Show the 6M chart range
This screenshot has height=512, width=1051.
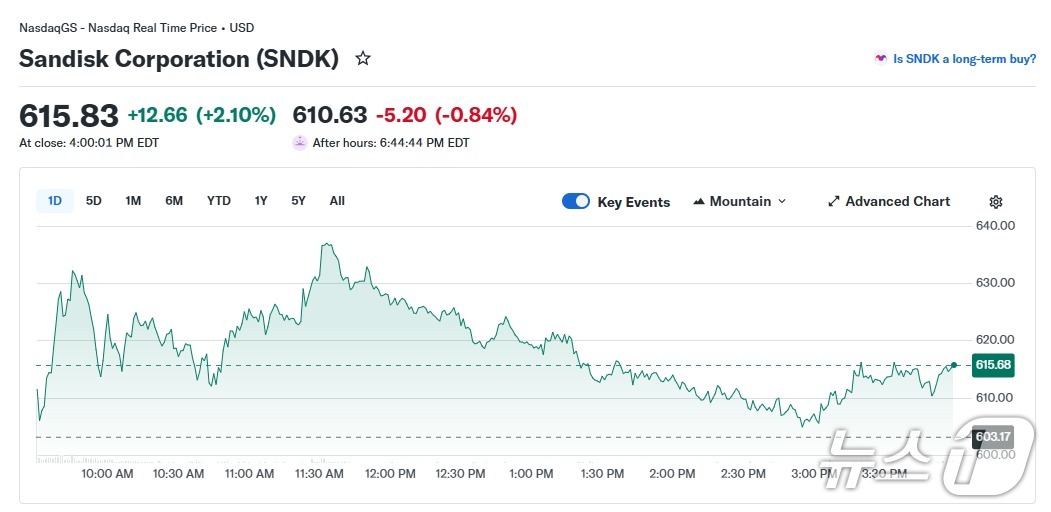[x=174, y=201]
